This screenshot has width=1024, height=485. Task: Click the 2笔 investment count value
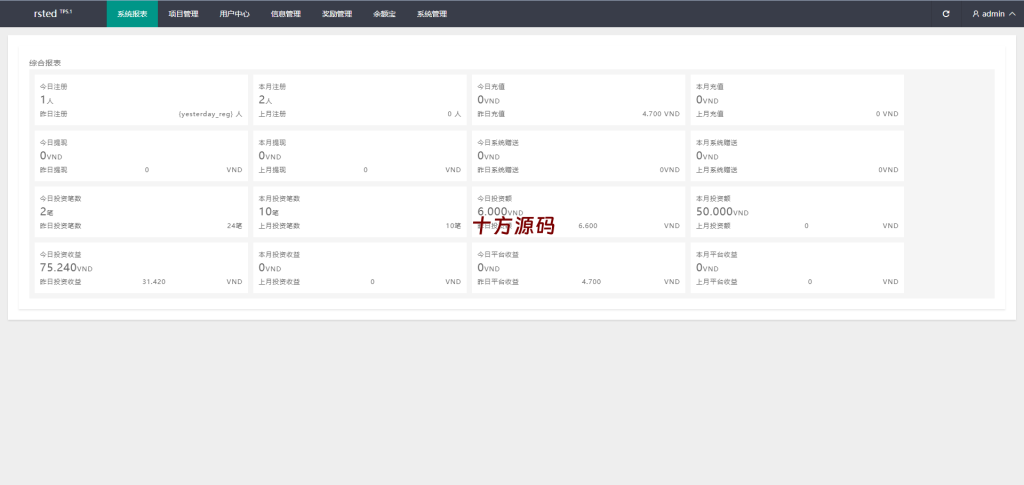[46, 212]
